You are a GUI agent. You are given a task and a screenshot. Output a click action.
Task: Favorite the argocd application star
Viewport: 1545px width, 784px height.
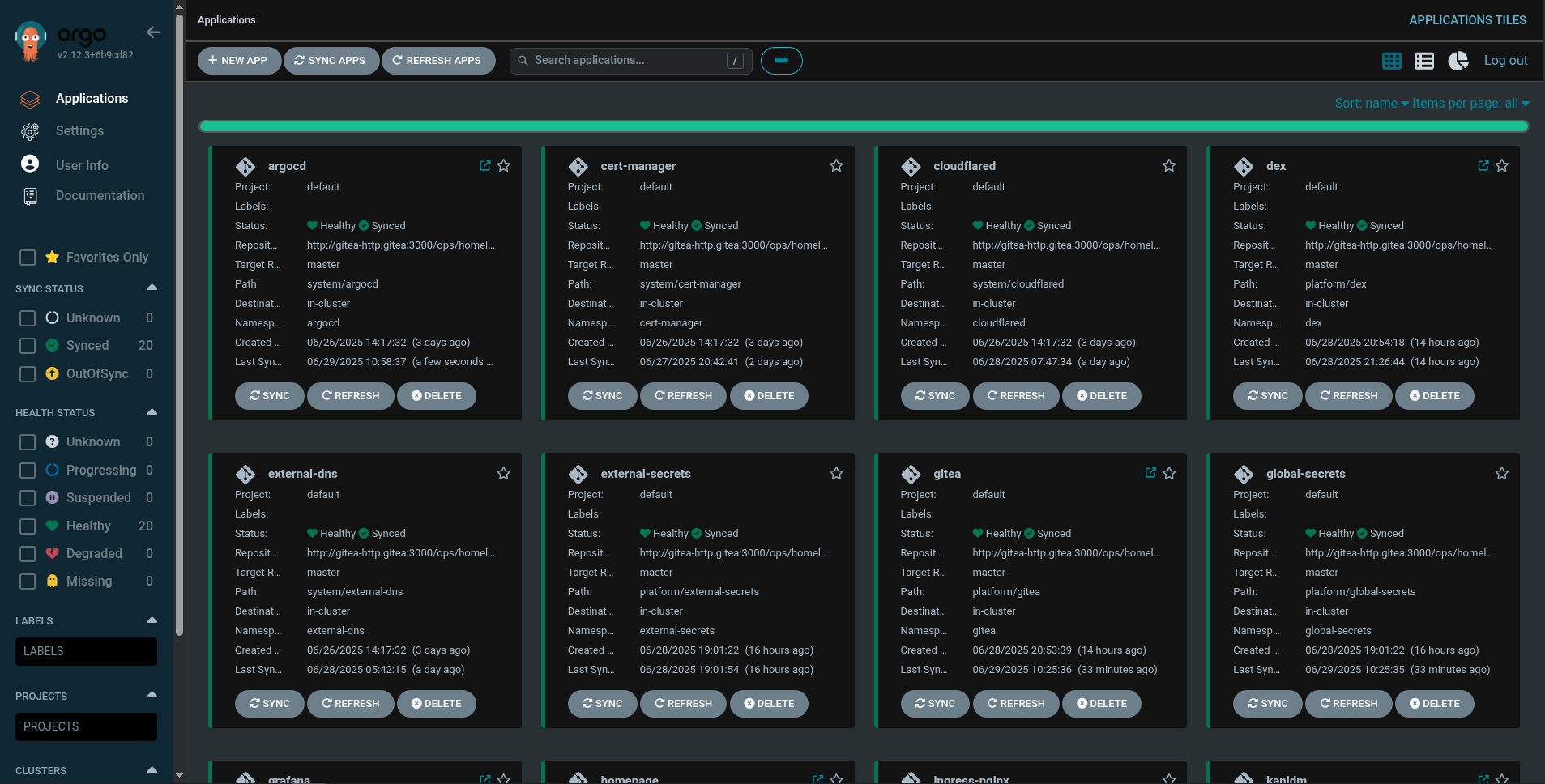tap(504, 165)
